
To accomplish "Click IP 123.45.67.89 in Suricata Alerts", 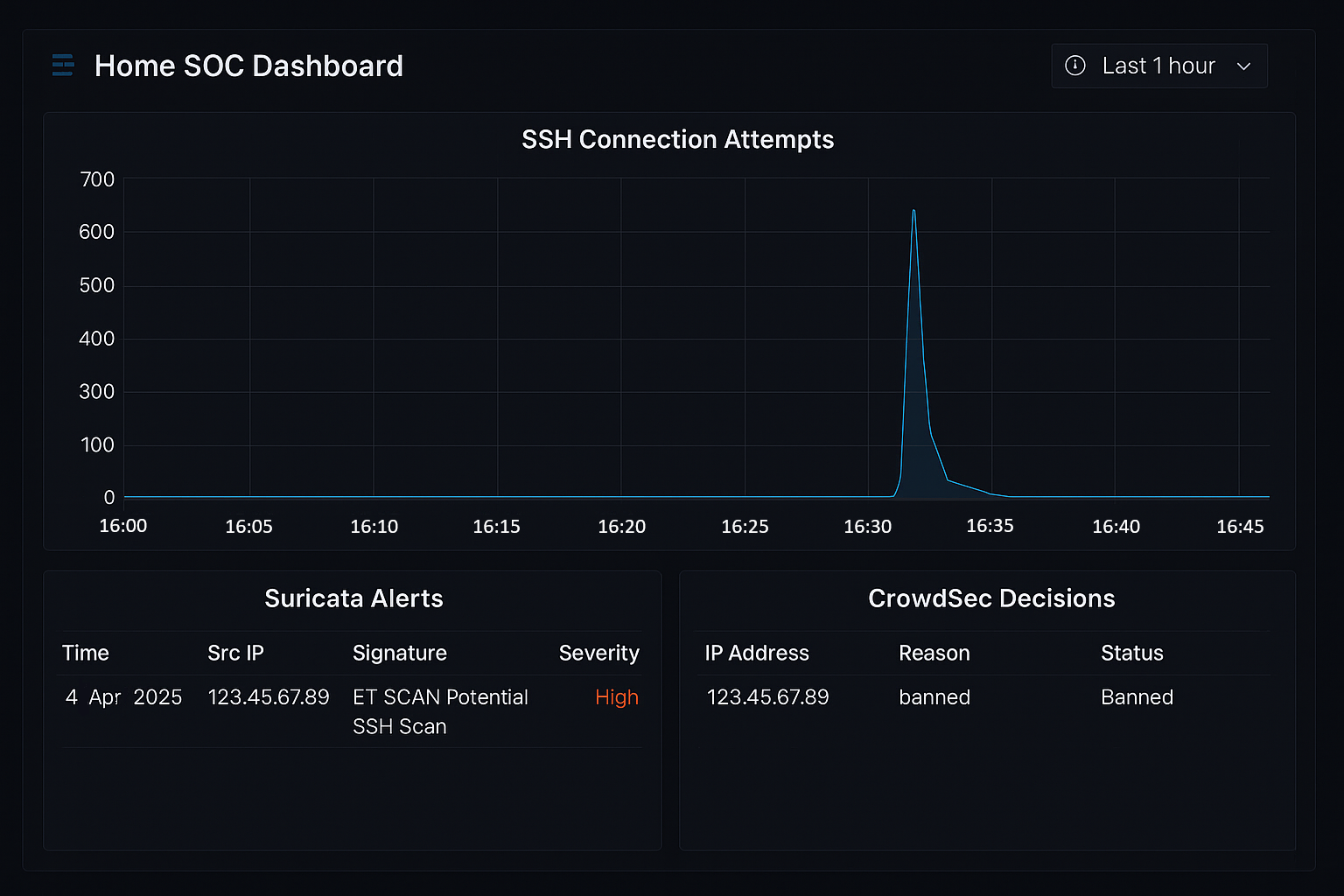I will (269, 696).
